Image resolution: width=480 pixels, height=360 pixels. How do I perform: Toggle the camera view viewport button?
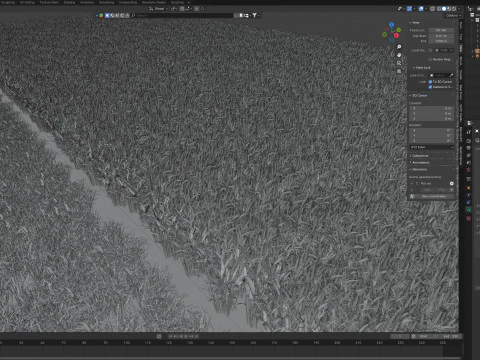coord(399,63)
